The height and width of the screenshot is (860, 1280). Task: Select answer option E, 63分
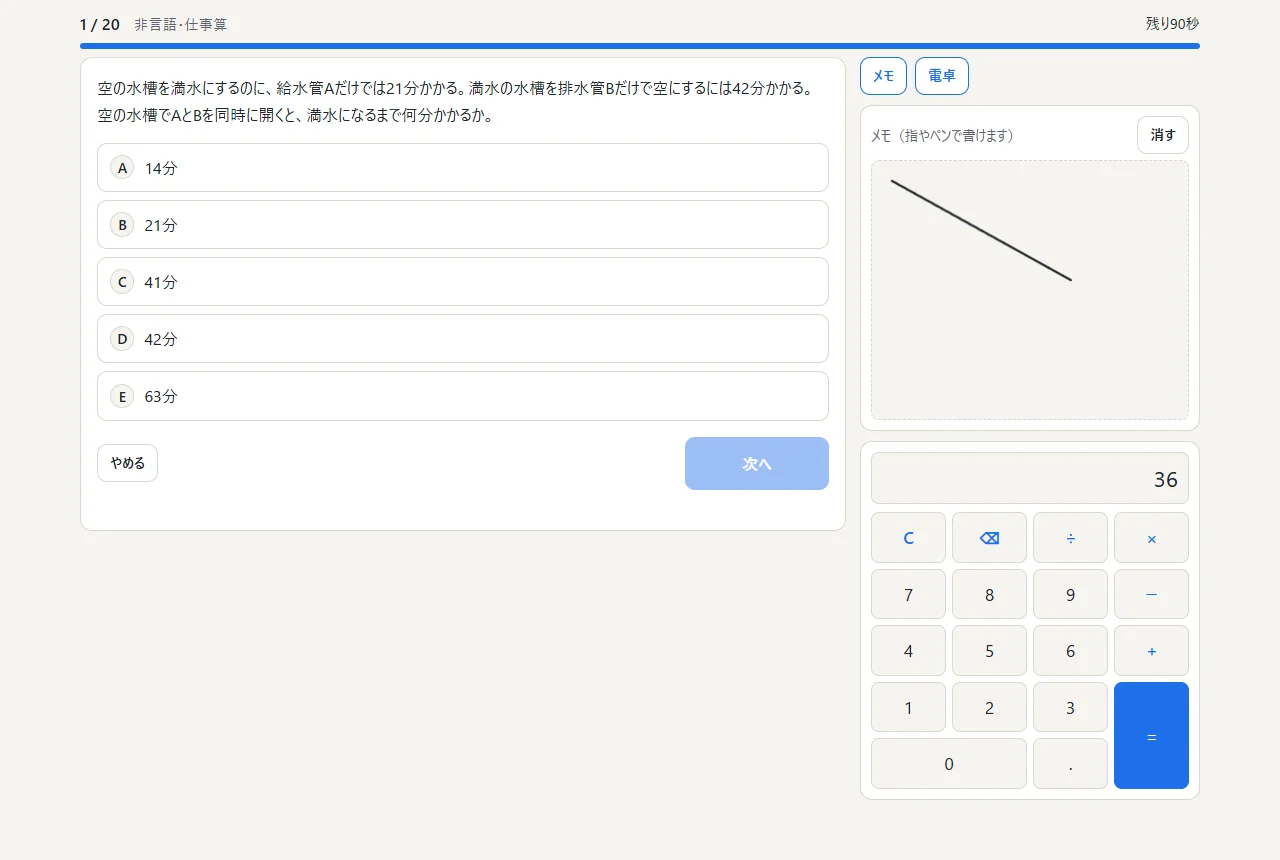point(463,396)
